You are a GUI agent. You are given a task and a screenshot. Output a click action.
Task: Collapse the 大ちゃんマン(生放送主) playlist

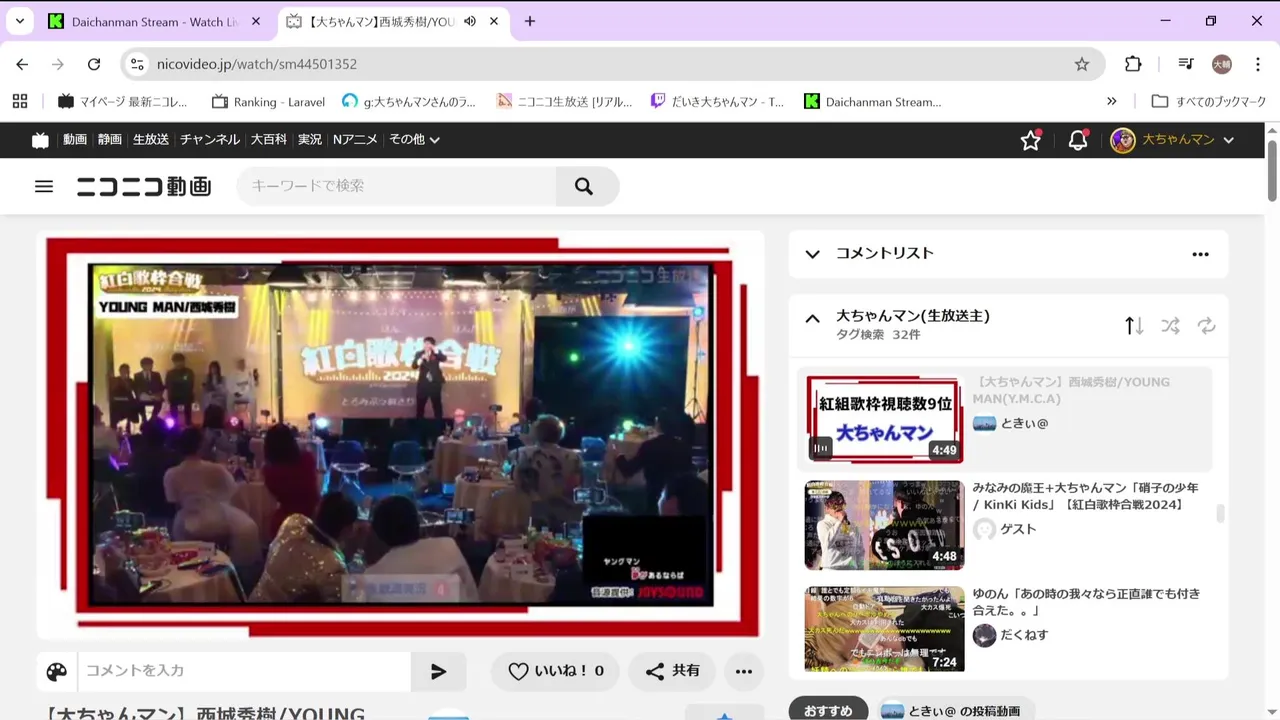point(813,319)
